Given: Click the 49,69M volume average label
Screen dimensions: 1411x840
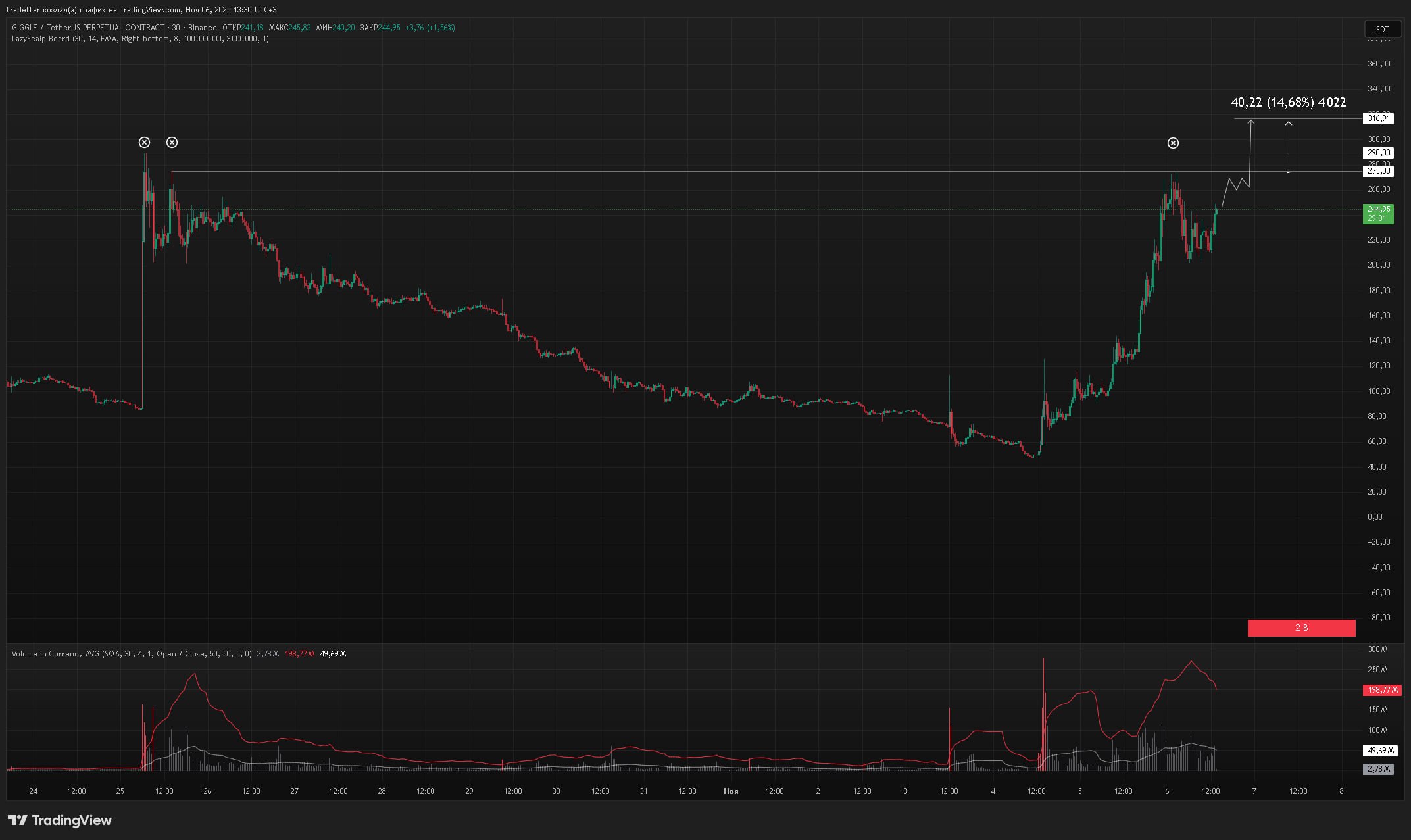Looking at the screenshot, I should coord(1379,751).
